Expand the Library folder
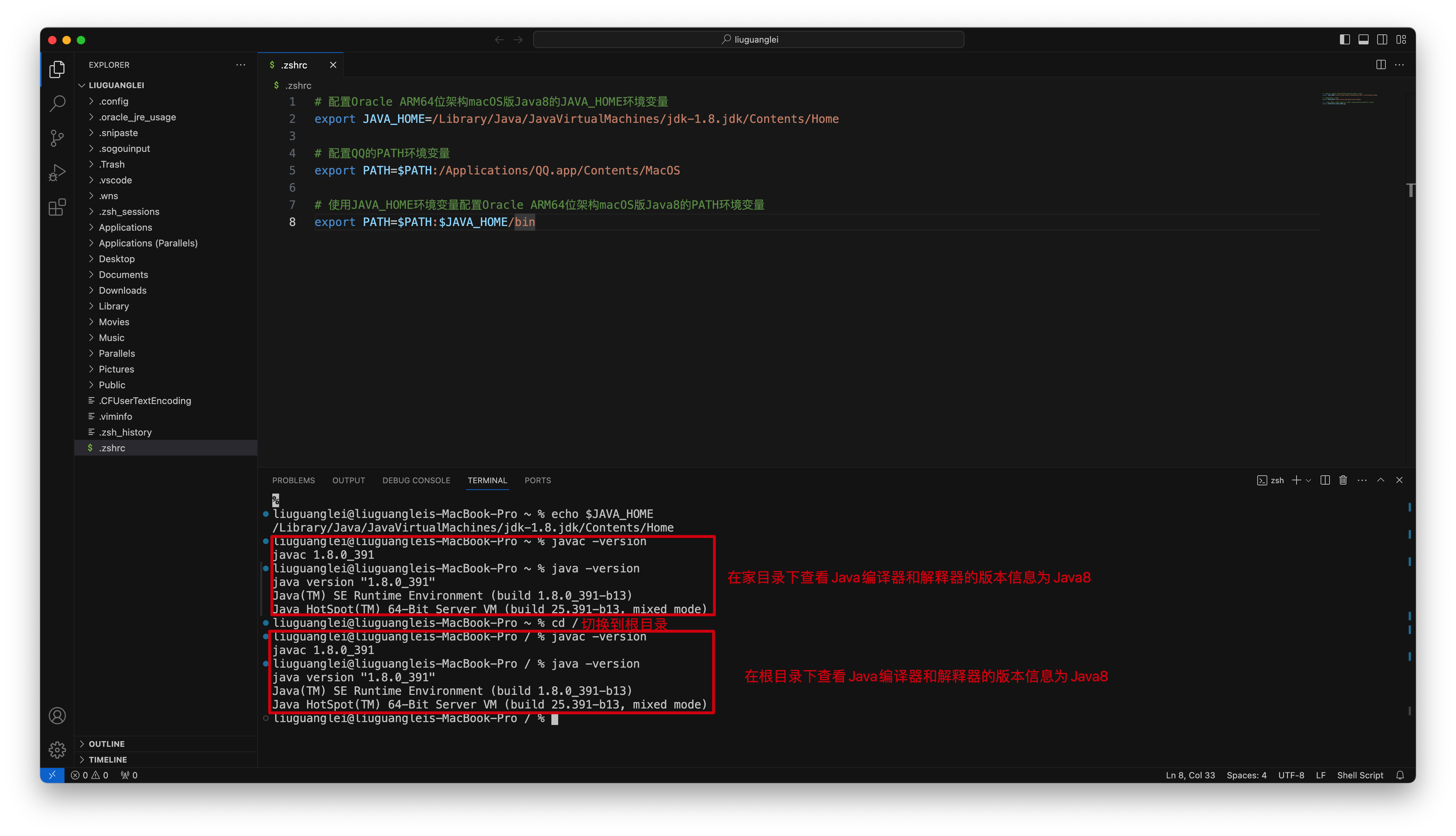Screen dimensions: 1456x836 (167, 306)
